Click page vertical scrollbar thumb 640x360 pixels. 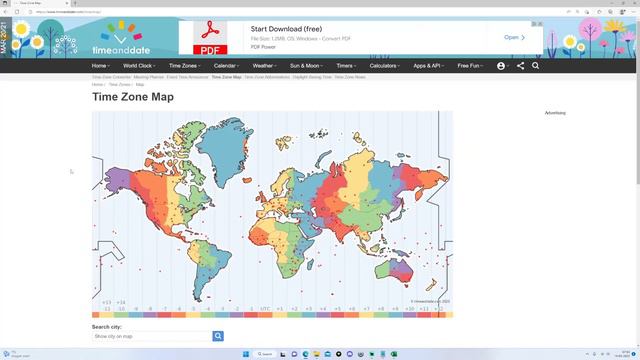(638, 102)
